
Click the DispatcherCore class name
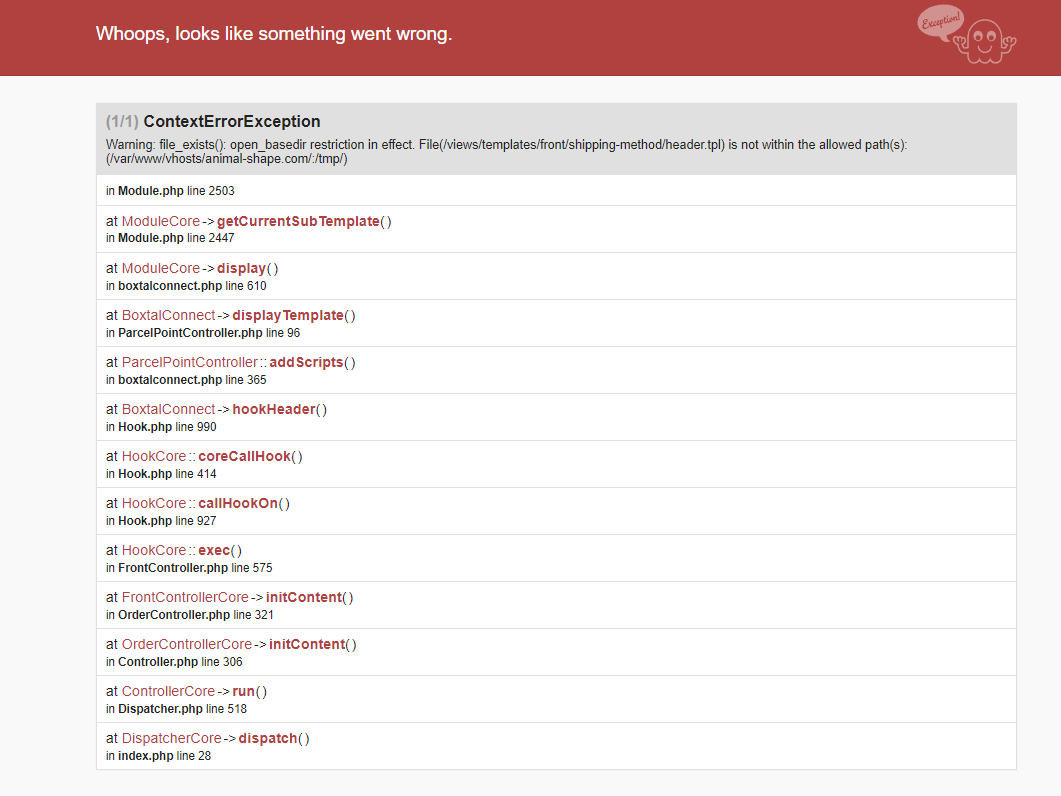[172, 738]
